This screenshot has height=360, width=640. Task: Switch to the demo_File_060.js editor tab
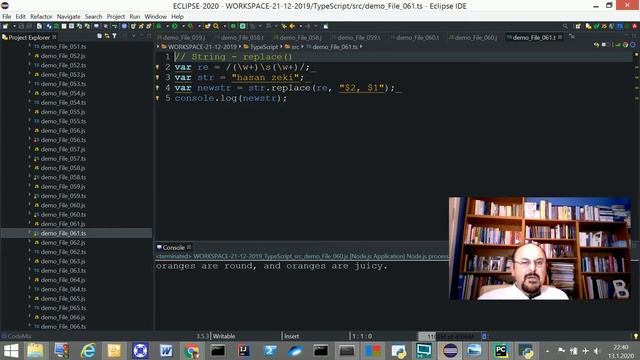pyautogui.click(x=473, y=38)
